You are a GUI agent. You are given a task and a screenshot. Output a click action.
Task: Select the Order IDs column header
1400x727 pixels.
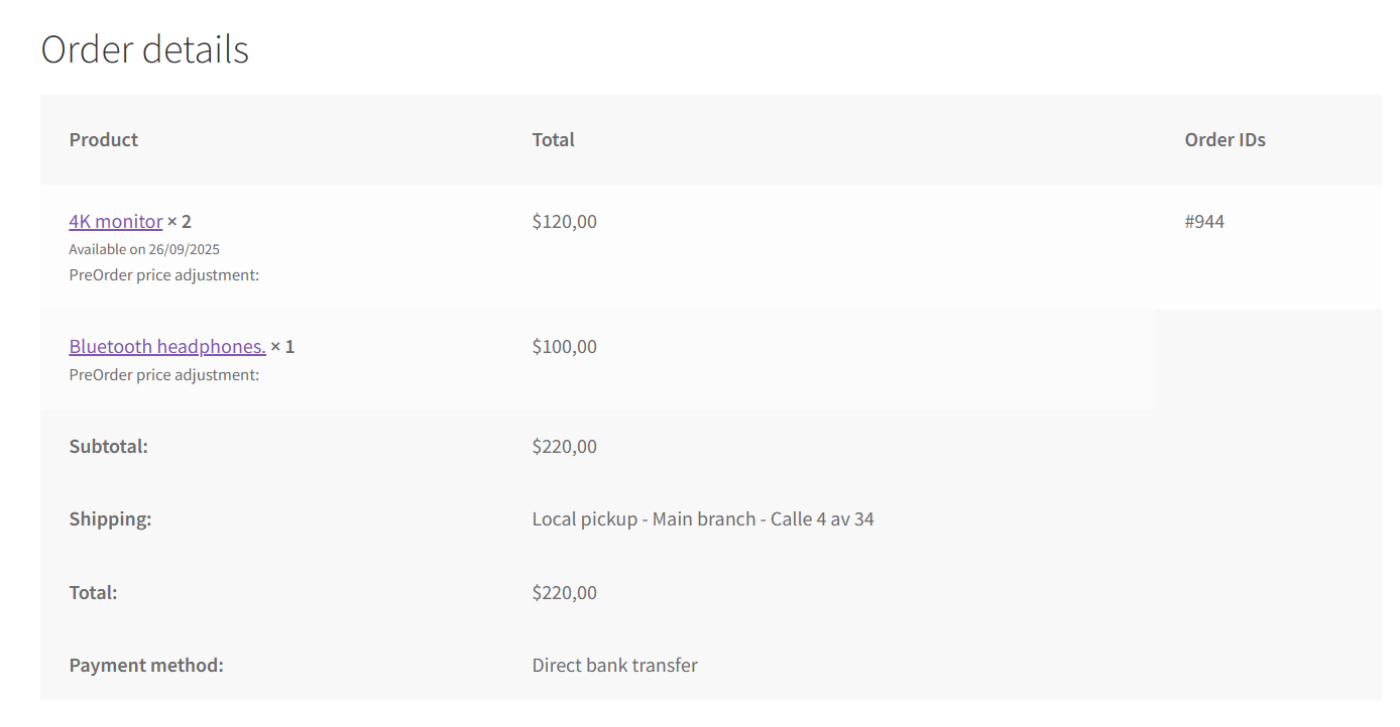point(1225,139)
